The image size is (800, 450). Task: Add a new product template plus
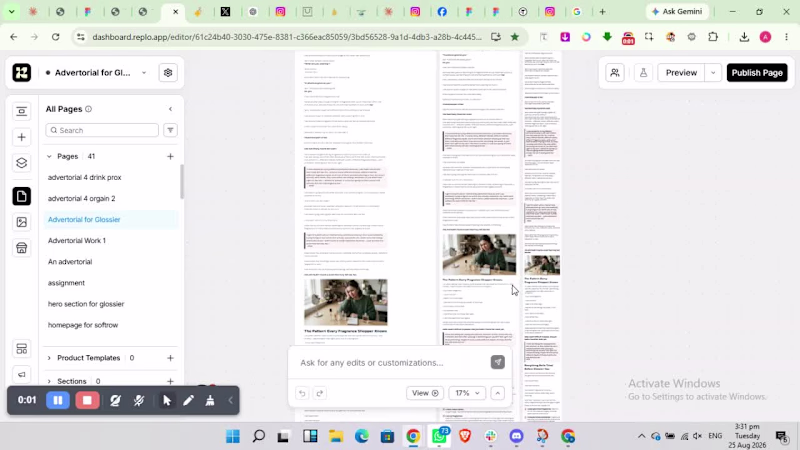tap(170, 358)
